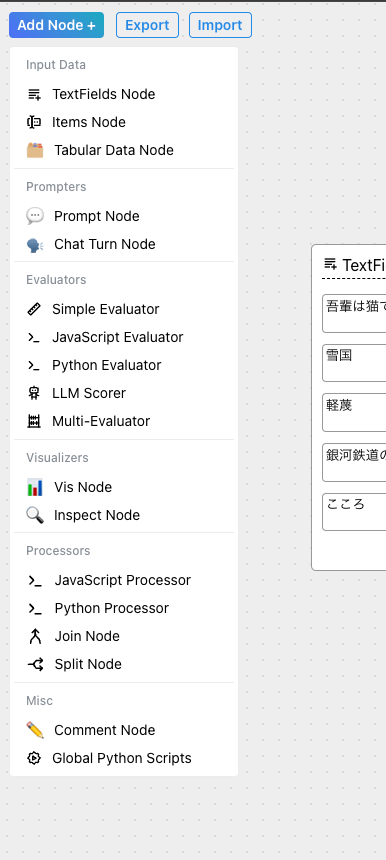This screenshot has width=386, height=860.
Task: Click the TextFields Node list-plus icon
Action: (34, 94)
